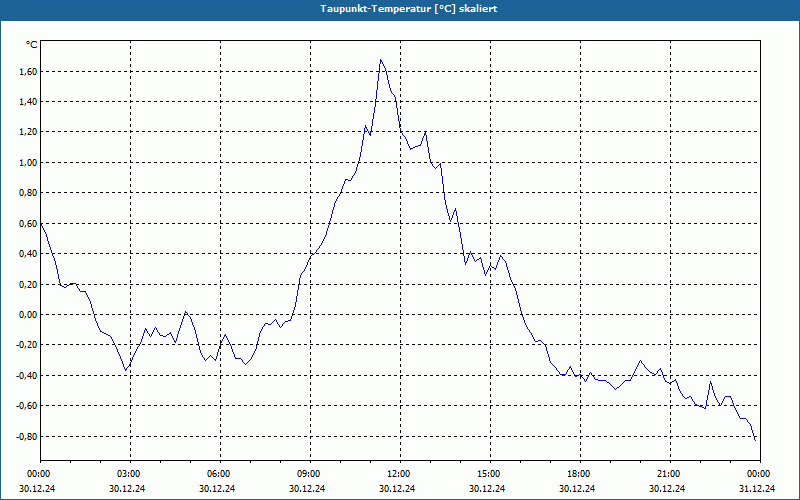This screenshot has width=800, height=500.
Task: Select the "30.12.24" date under 09:00
Action: click(x=307, y=488)
